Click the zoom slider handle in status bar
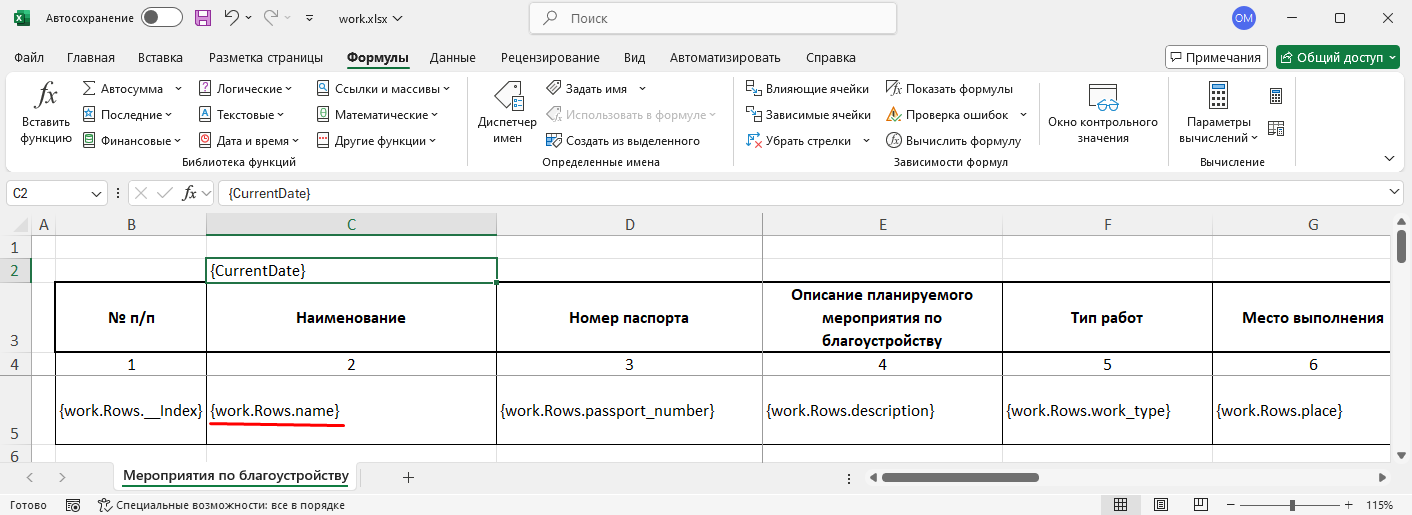This screenshot has height=515, width=1412. 1293,505
